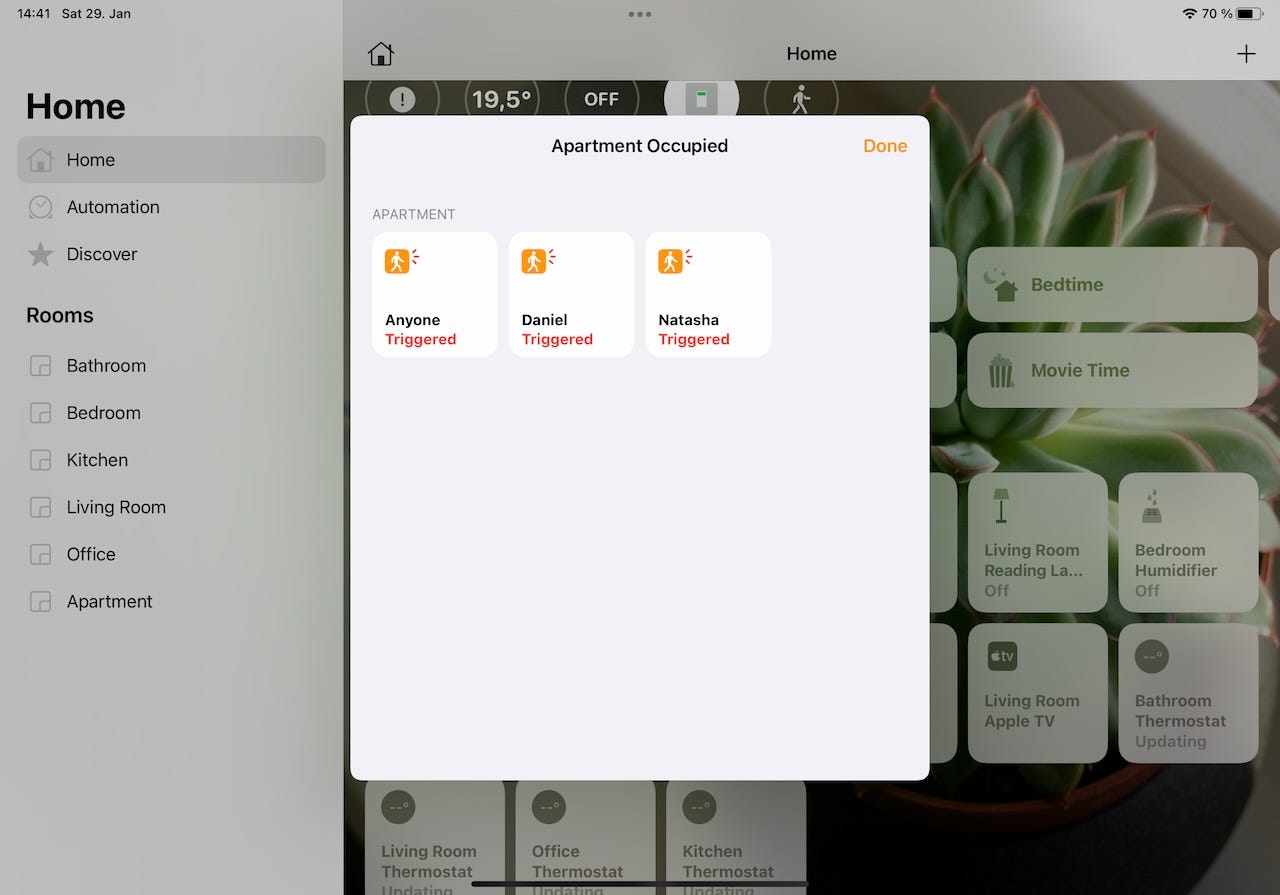Click the APARTMENT section label
The image size is (1280, 895).
(x=414, y=214)
